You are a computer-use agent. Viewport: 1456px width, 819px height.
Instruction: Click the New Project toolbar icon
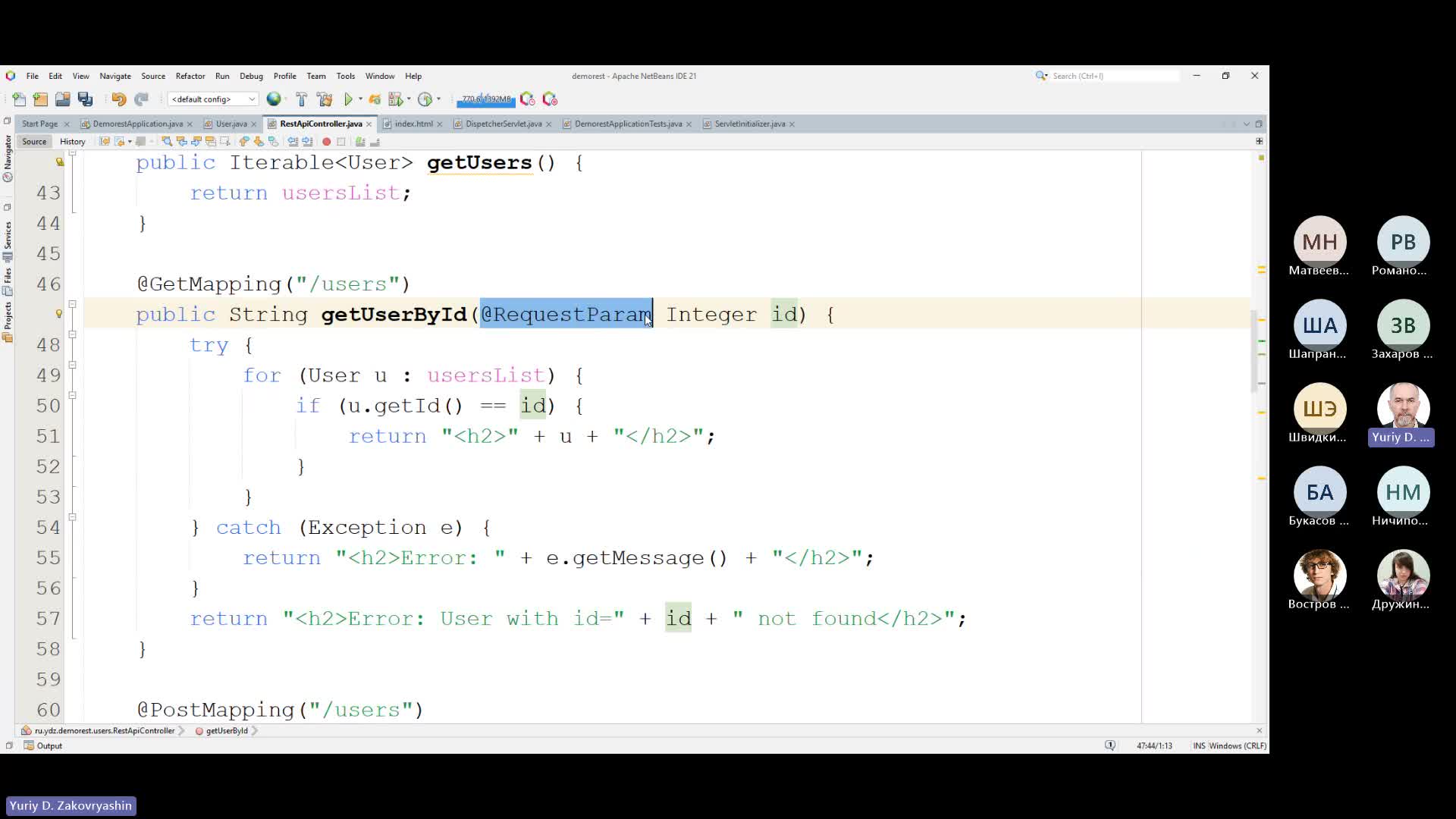point(40,99)
